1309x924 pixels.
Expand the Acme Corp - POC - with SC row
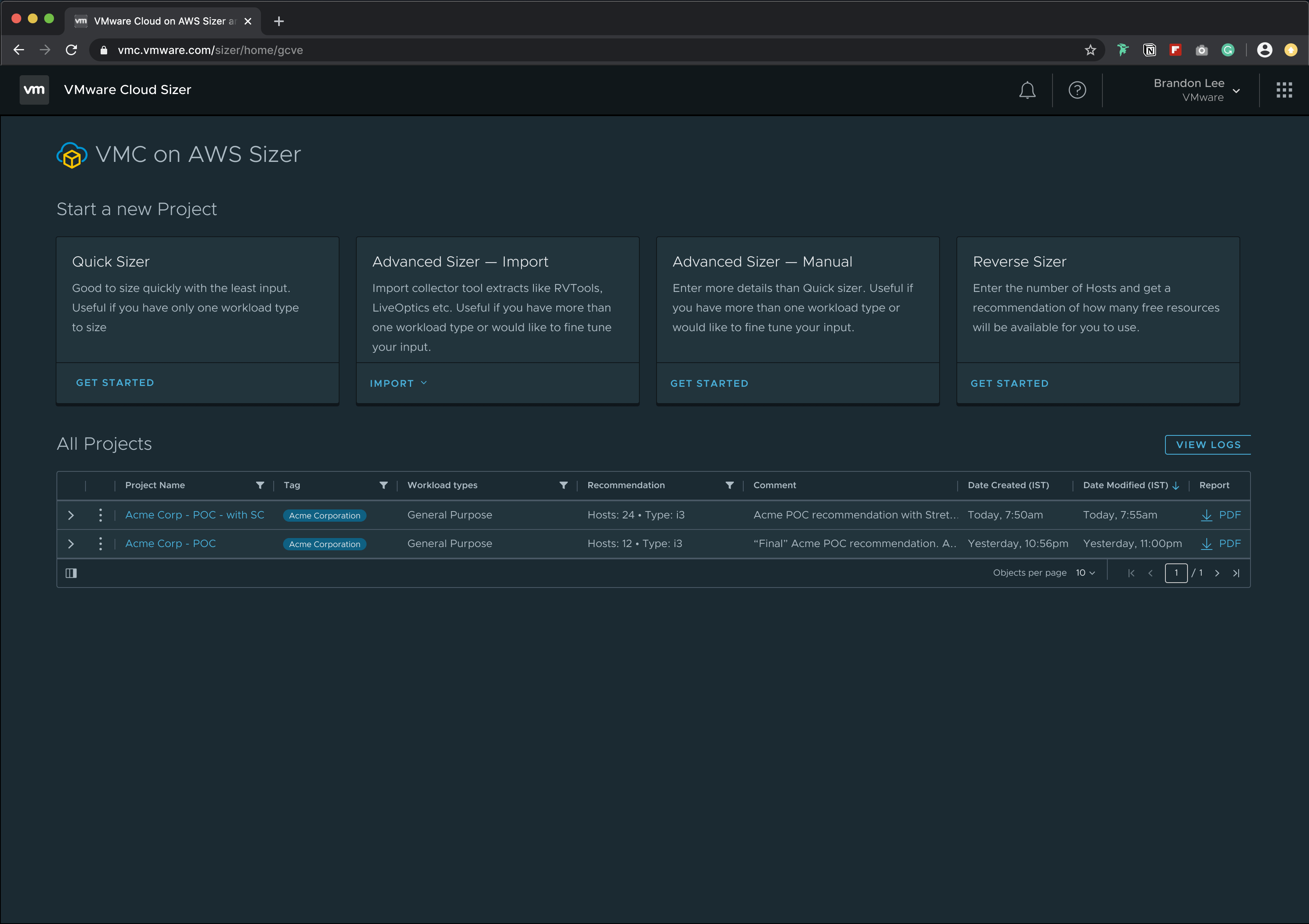(71, 515)
